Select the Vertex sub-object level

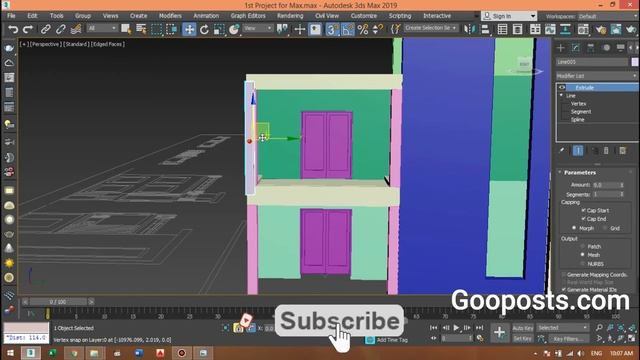coord(578,104)
